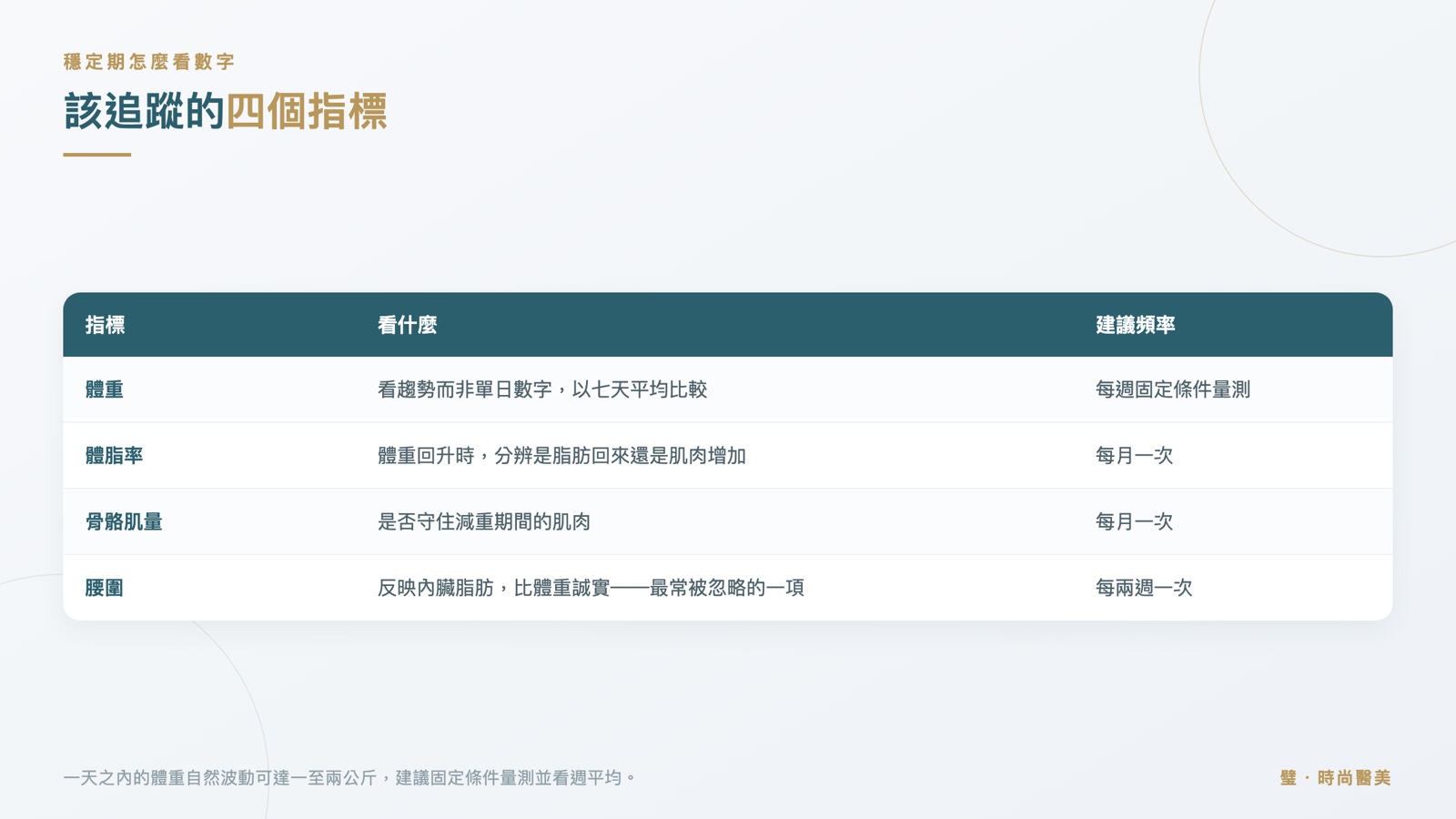Click the footnote starting 一天之內的體重
Viewport: 1456px width, 819px height.
350,778
